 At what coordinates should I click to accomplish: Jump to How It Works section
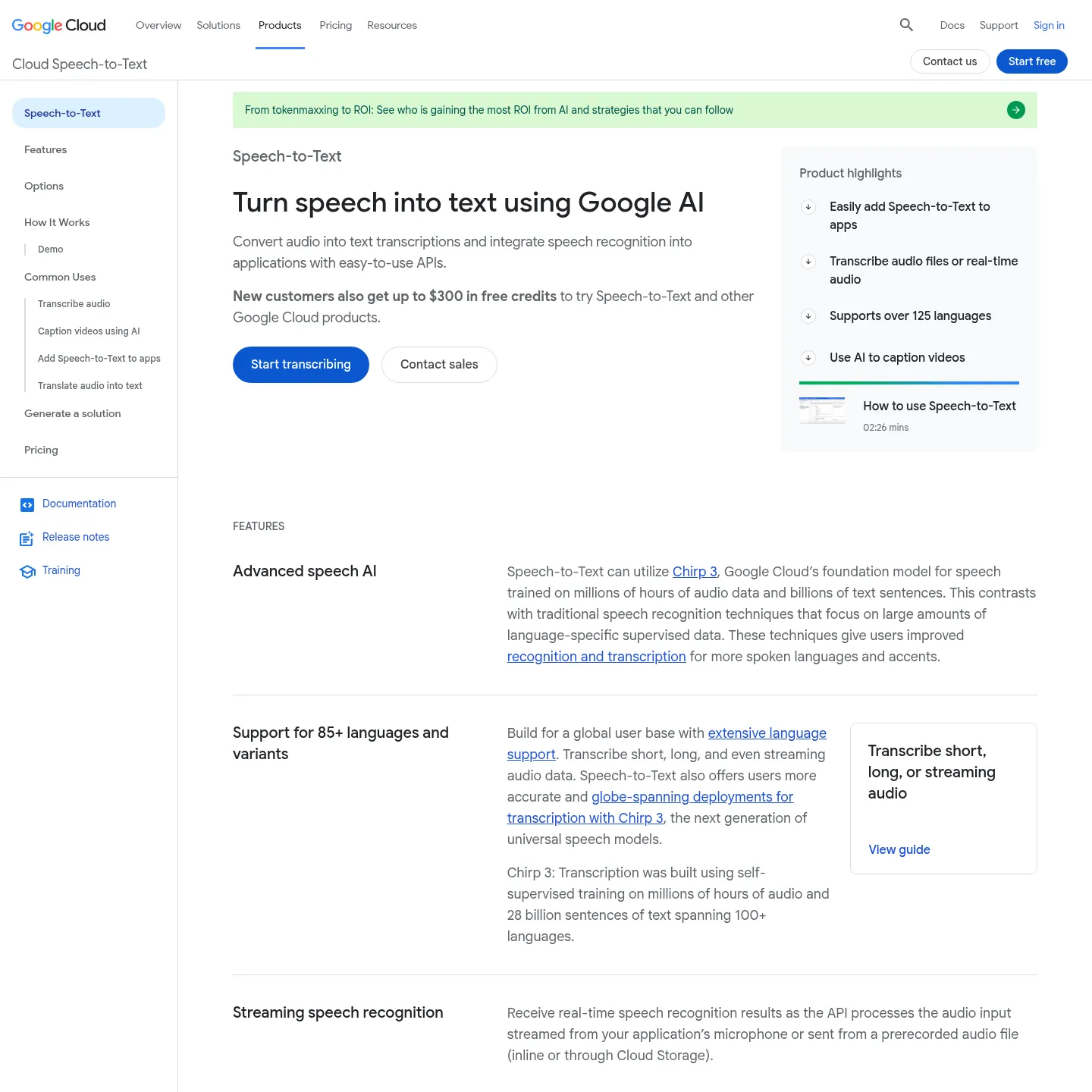[x=57, y=222]
